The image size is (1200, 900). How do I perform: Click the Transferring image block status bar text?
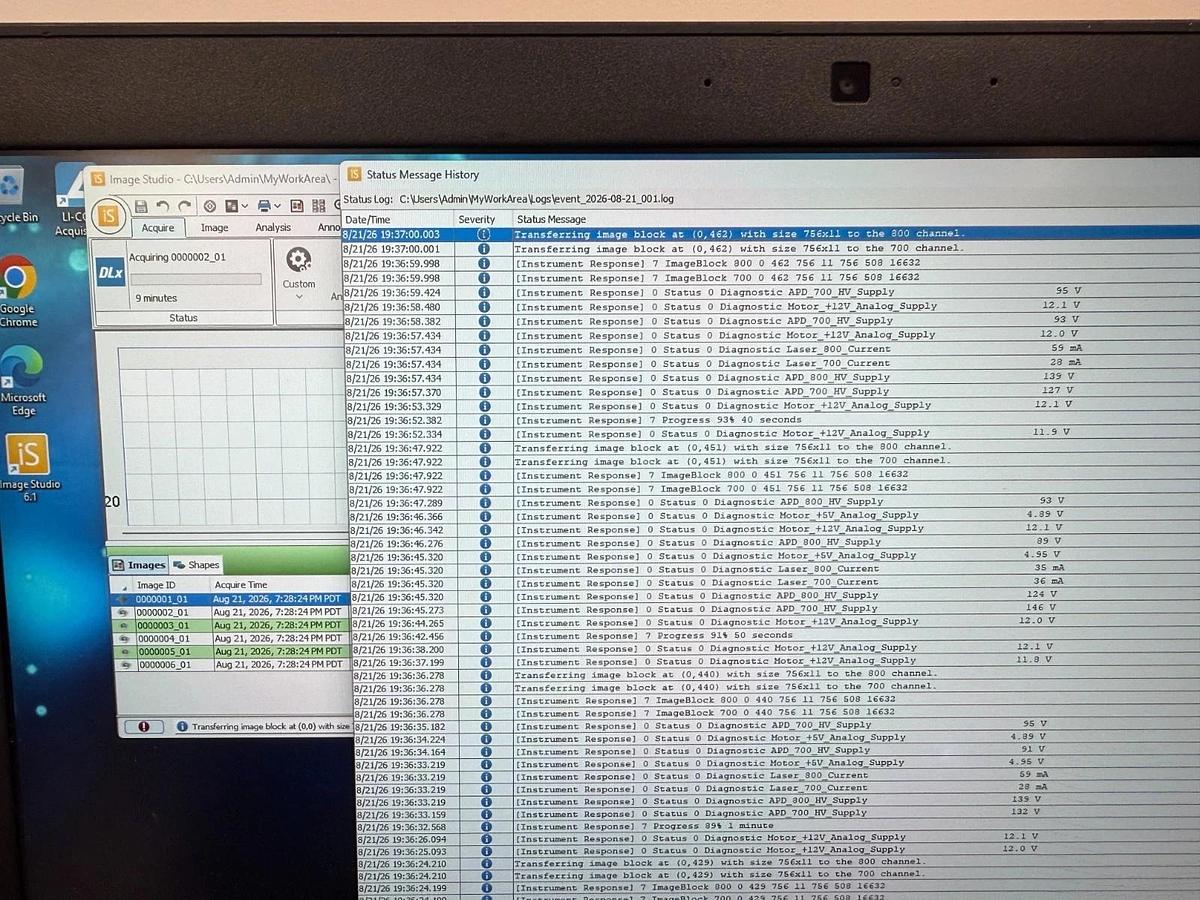coord(270,727)
